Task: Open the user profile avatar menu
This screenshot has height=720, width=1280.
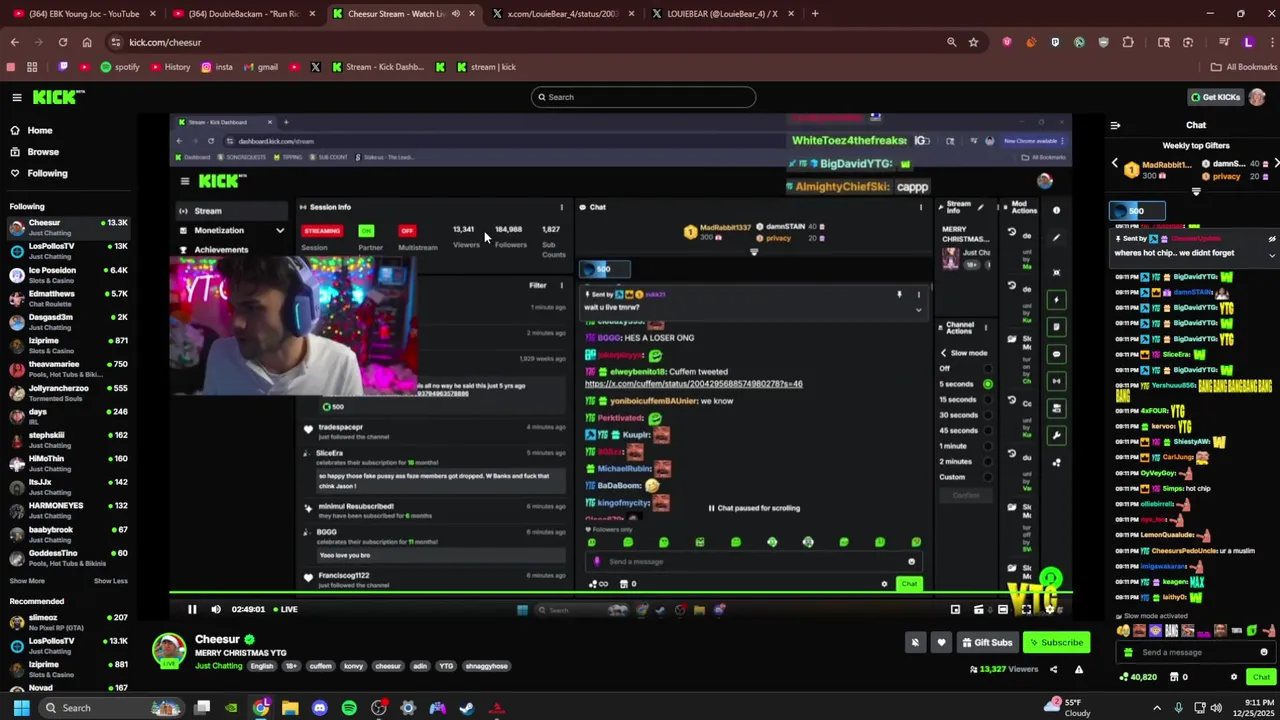Action: tap(1257, 97)
